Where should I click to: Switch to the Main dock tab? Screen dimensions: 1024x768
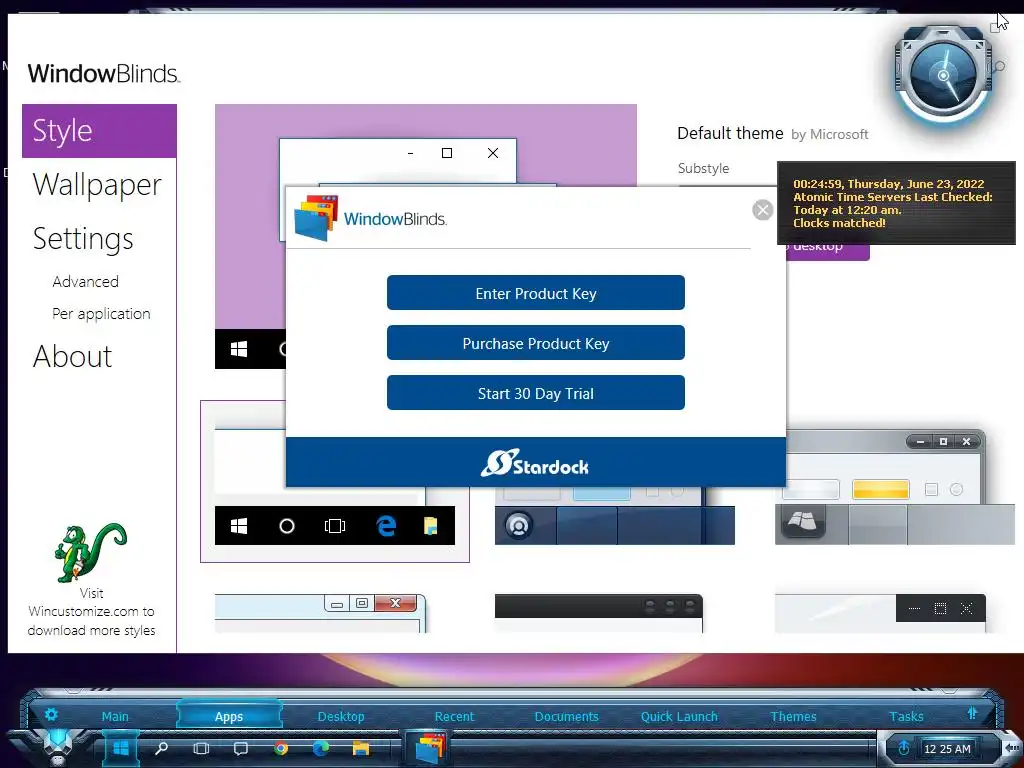pos(115,716)
